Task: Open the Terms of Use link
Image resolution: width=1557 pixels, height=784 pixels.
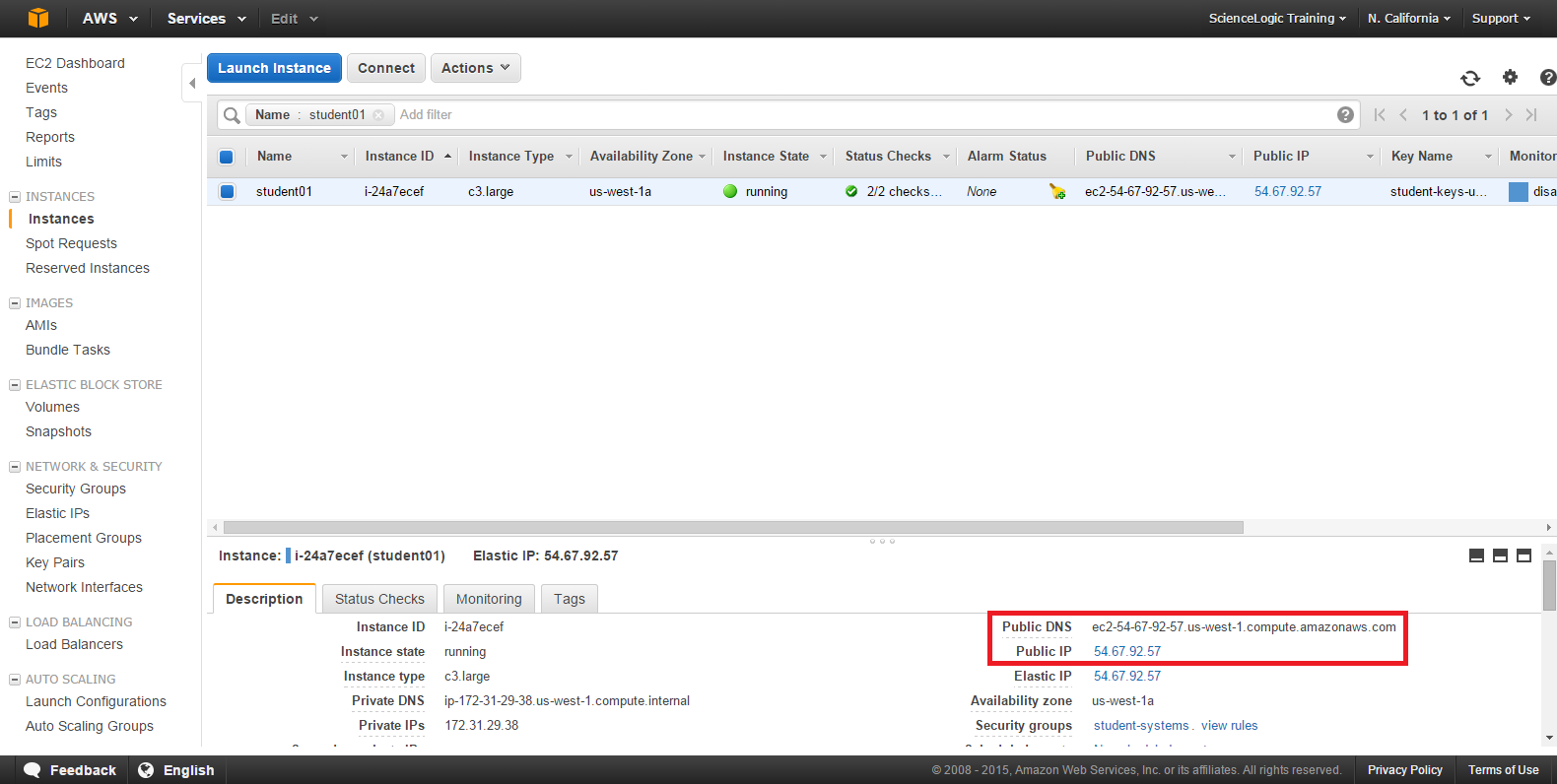Action: coord(1503,770)
